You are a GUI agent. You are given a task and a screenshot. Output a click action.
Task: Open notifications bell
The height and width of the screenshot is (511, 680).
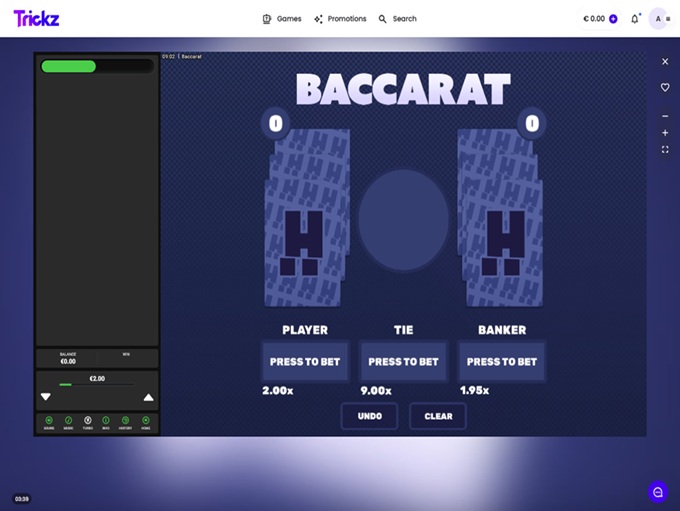(x=634, y=19)
